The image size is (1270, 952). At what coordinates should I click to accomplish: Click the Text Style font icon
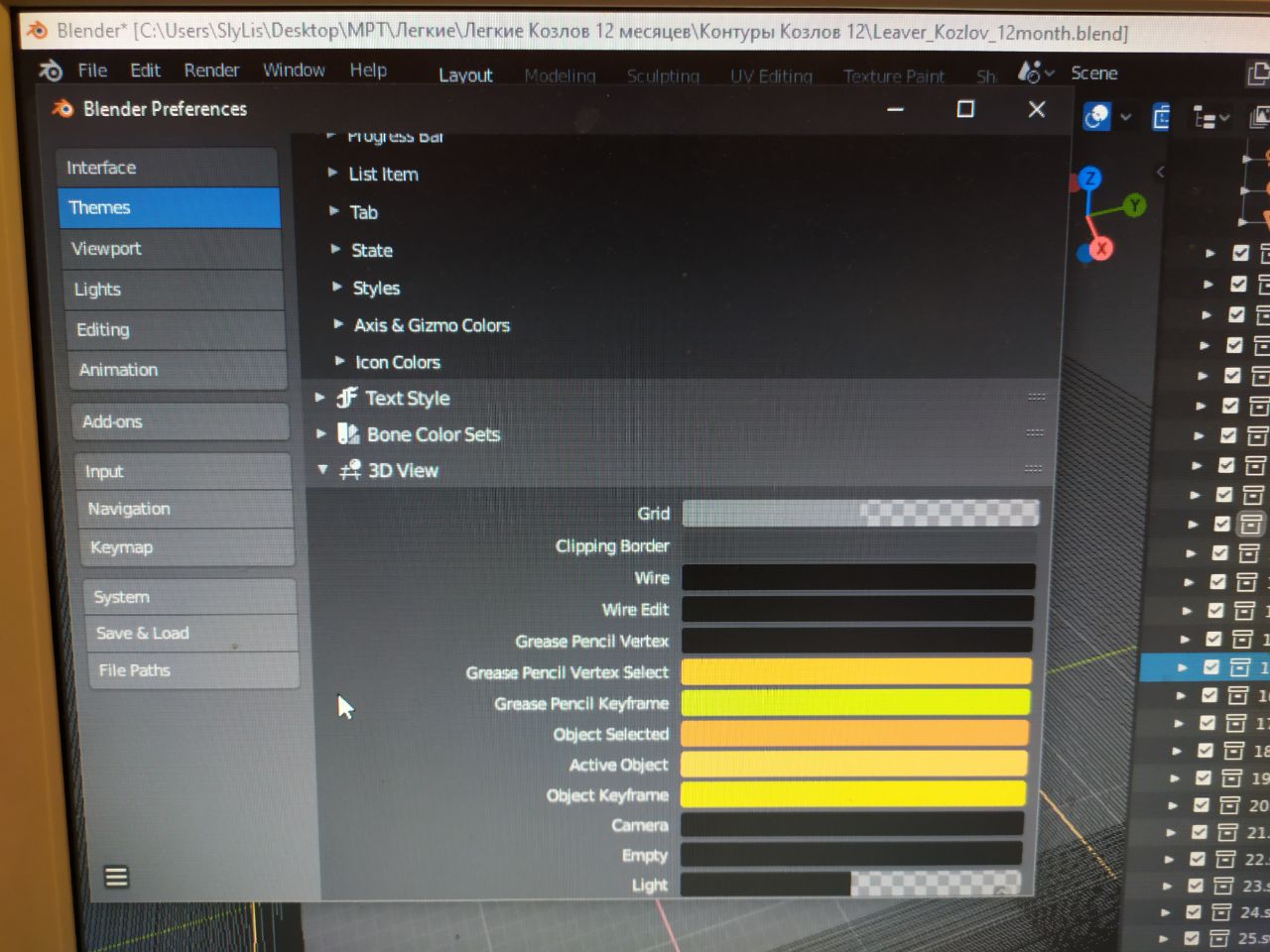click(346, 398)
